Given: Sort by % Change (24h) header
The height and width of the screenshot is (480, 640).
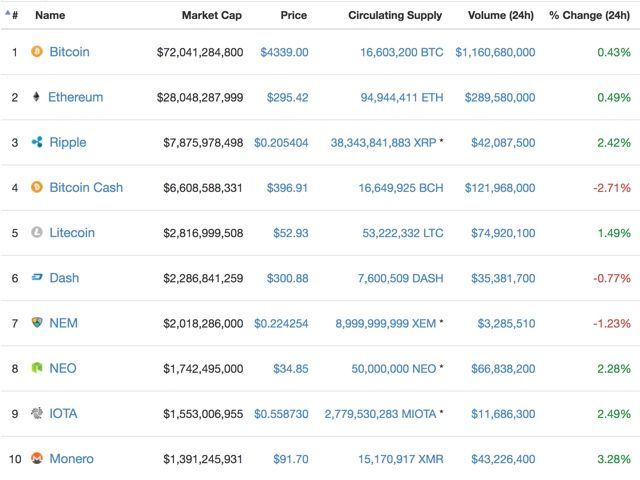Looking at the screenshot, I should [x=590, y=15].
